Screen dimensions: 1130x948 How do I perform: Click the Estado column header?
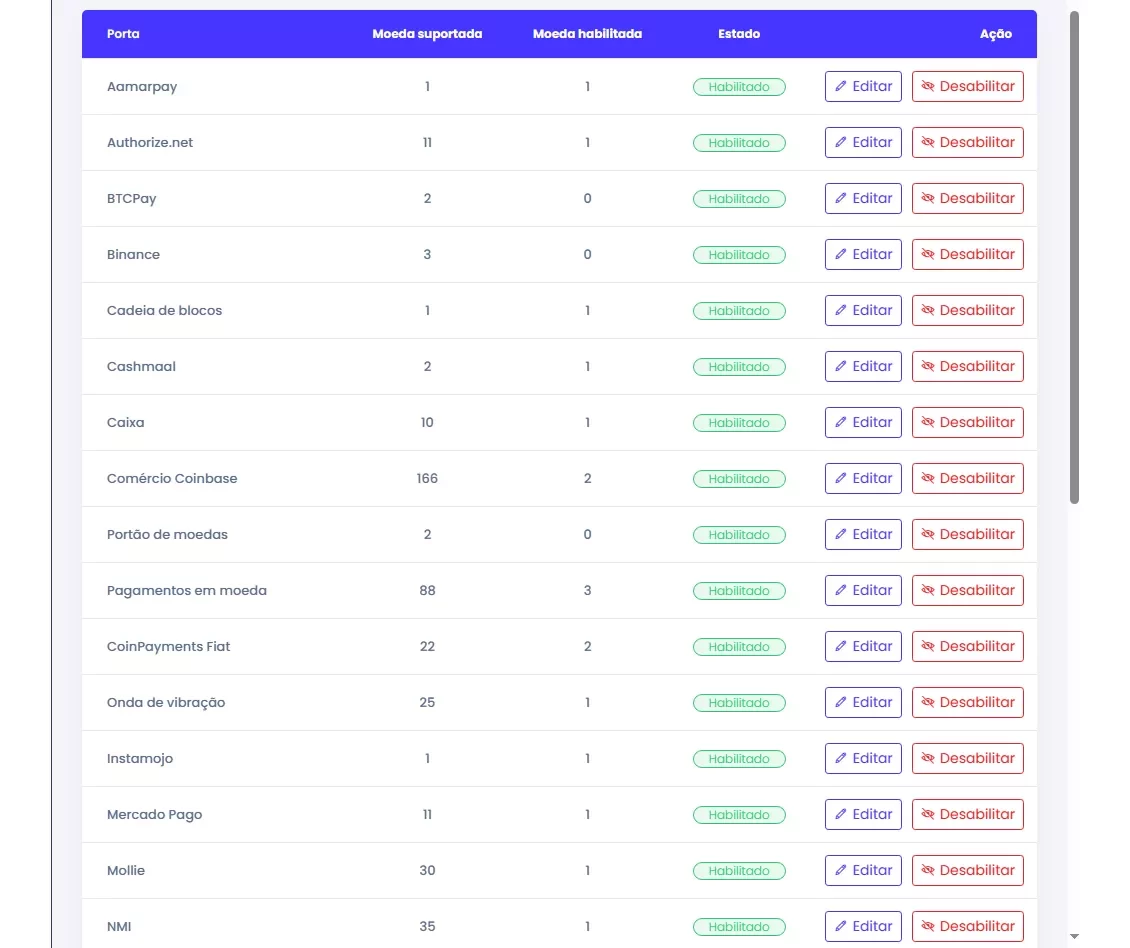(x=739, y=34)
